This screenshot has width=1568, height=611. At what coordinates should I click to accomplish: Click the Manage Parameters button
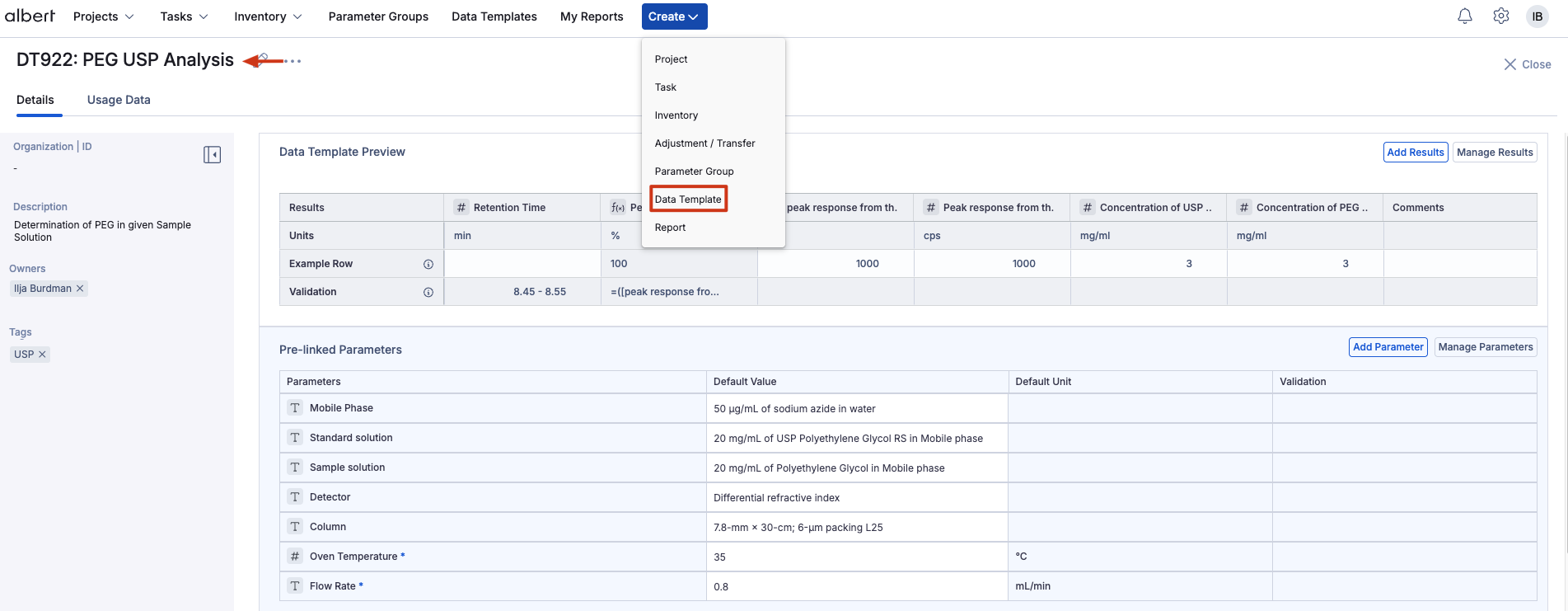(x=1486, y=347)
